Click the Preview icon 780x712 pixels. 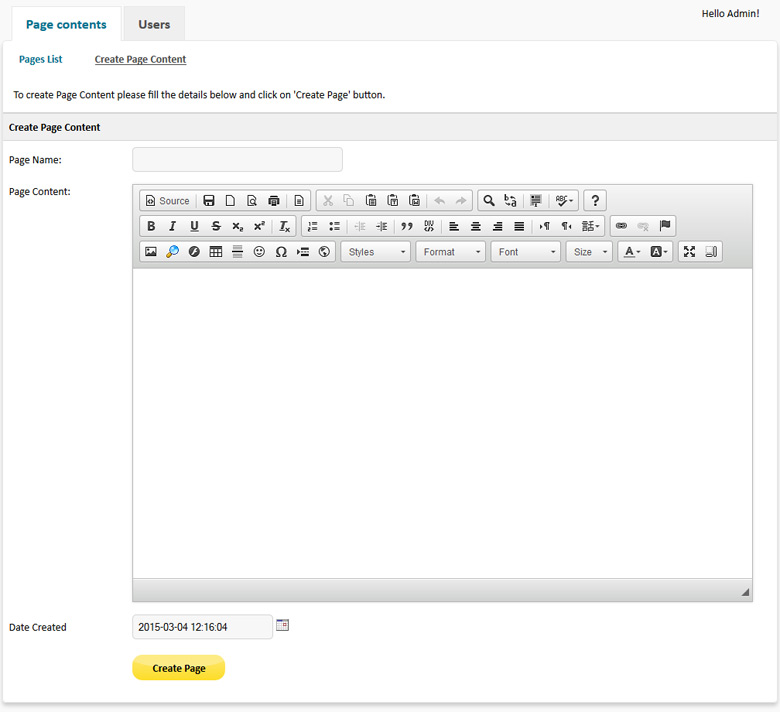point(252,201)
